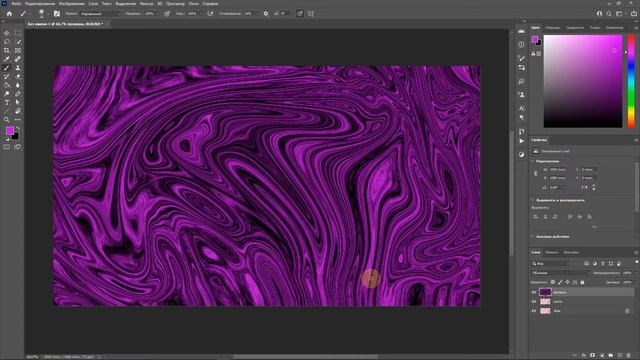640x360 pixels.
Task: Open the Filter menu
Action: tap(147, 4)
